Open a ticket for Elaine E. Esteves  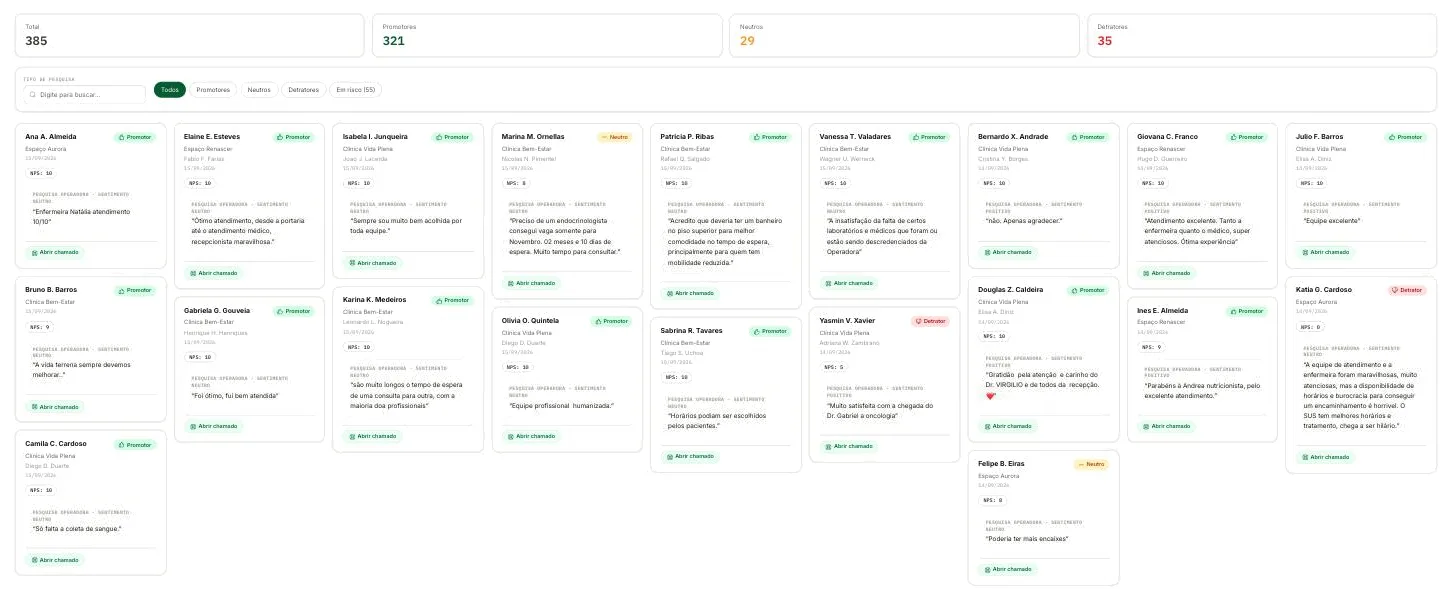tap(213, 273)
